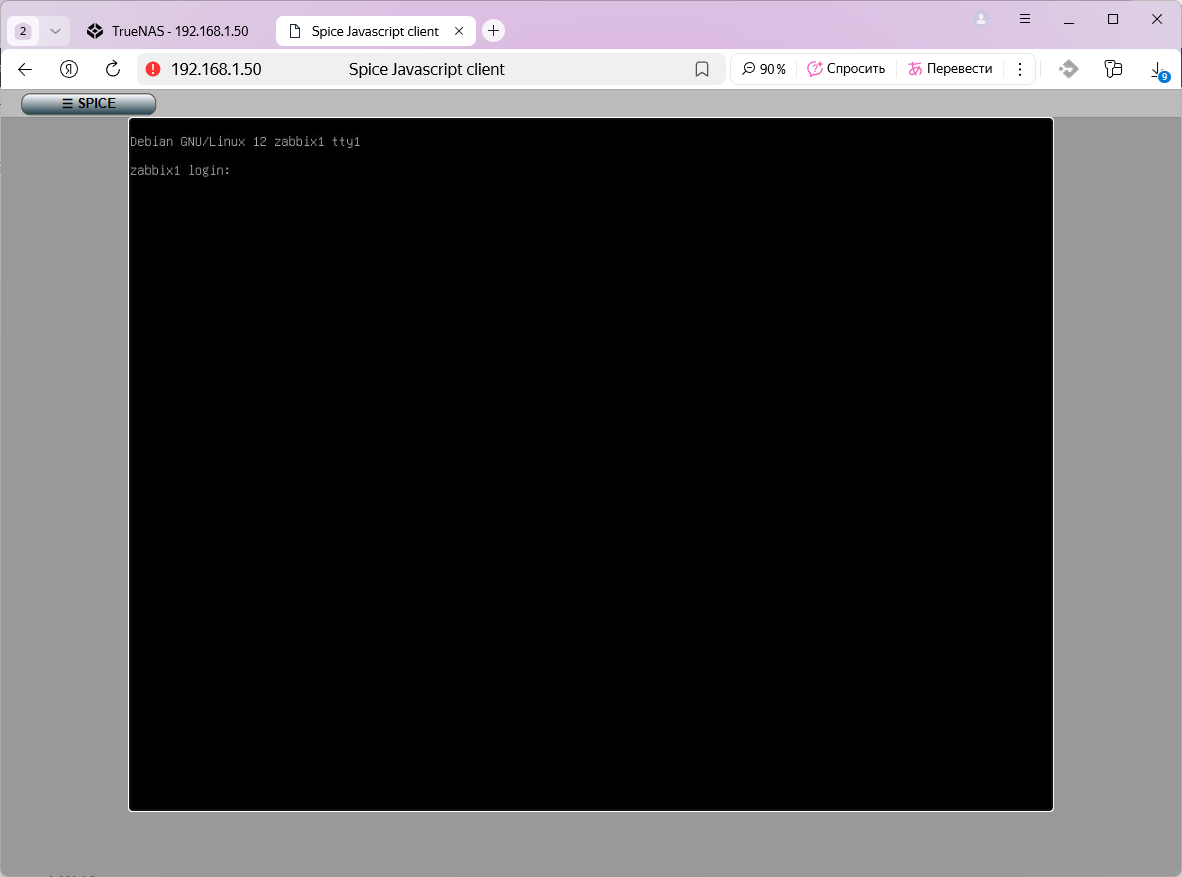
Task: Select the Spice Javascript client tab
Action: click(375, 31)
